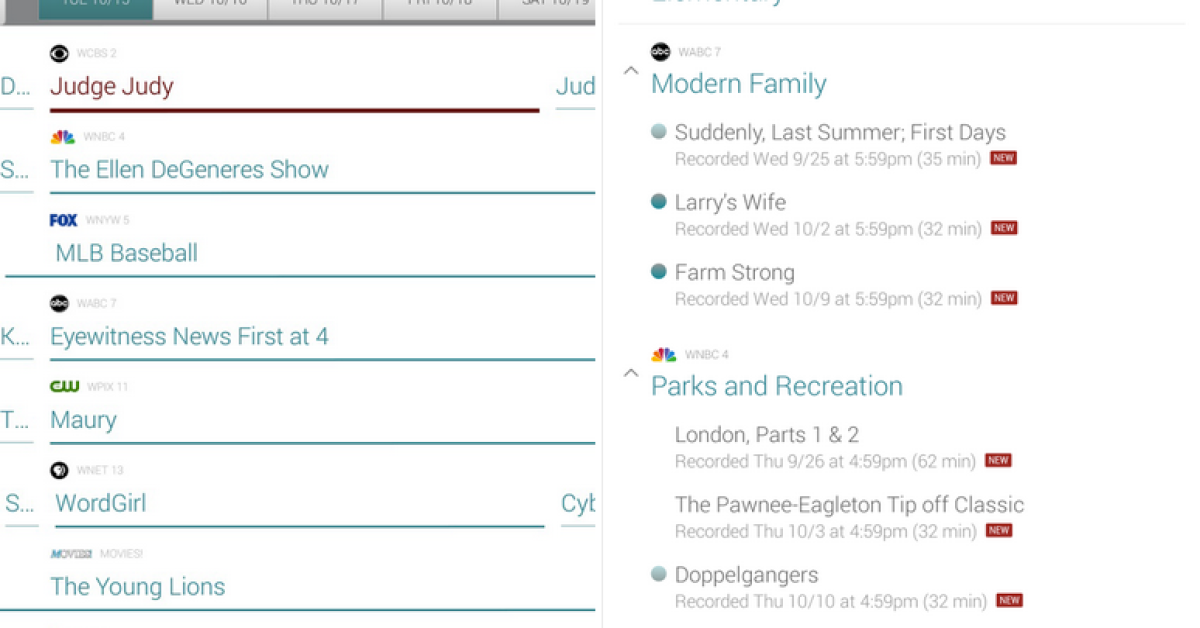Click the CW logo for WPIX 11
1200x628 pixels.
coord(64,387)
